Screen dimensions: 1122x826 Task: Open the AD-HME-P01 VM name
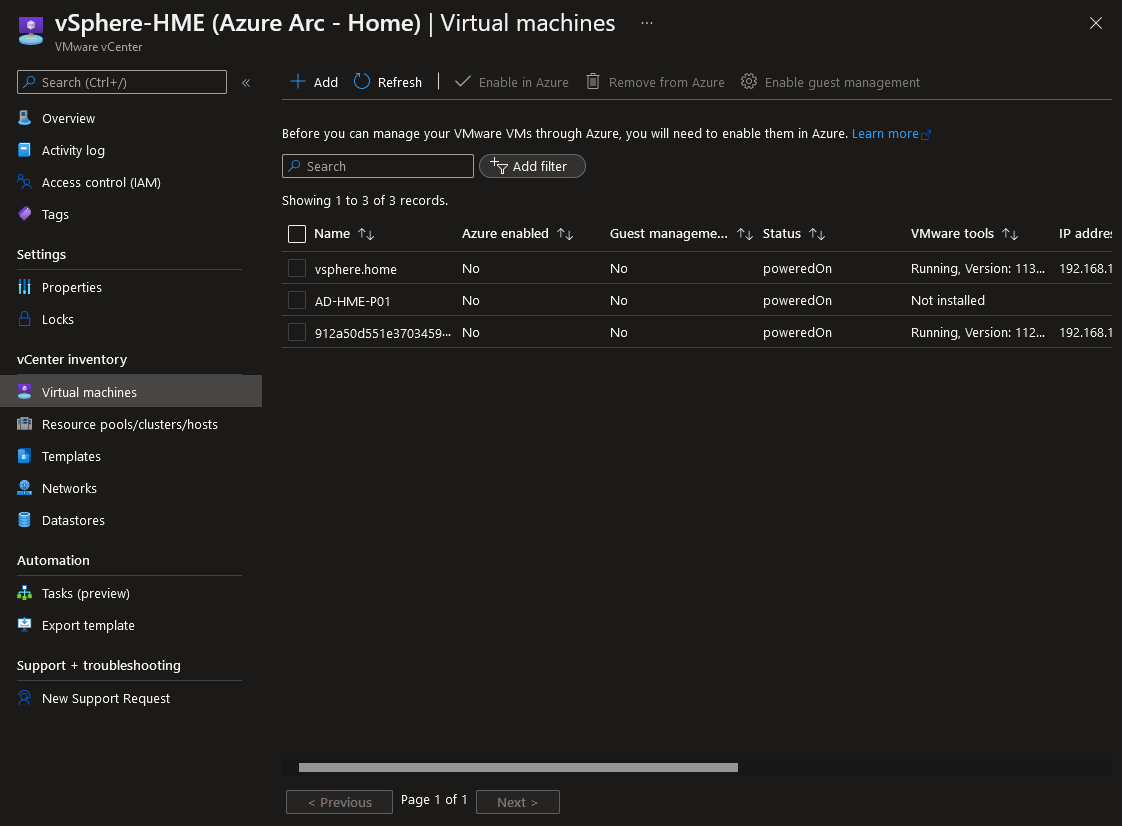[353, 301]
